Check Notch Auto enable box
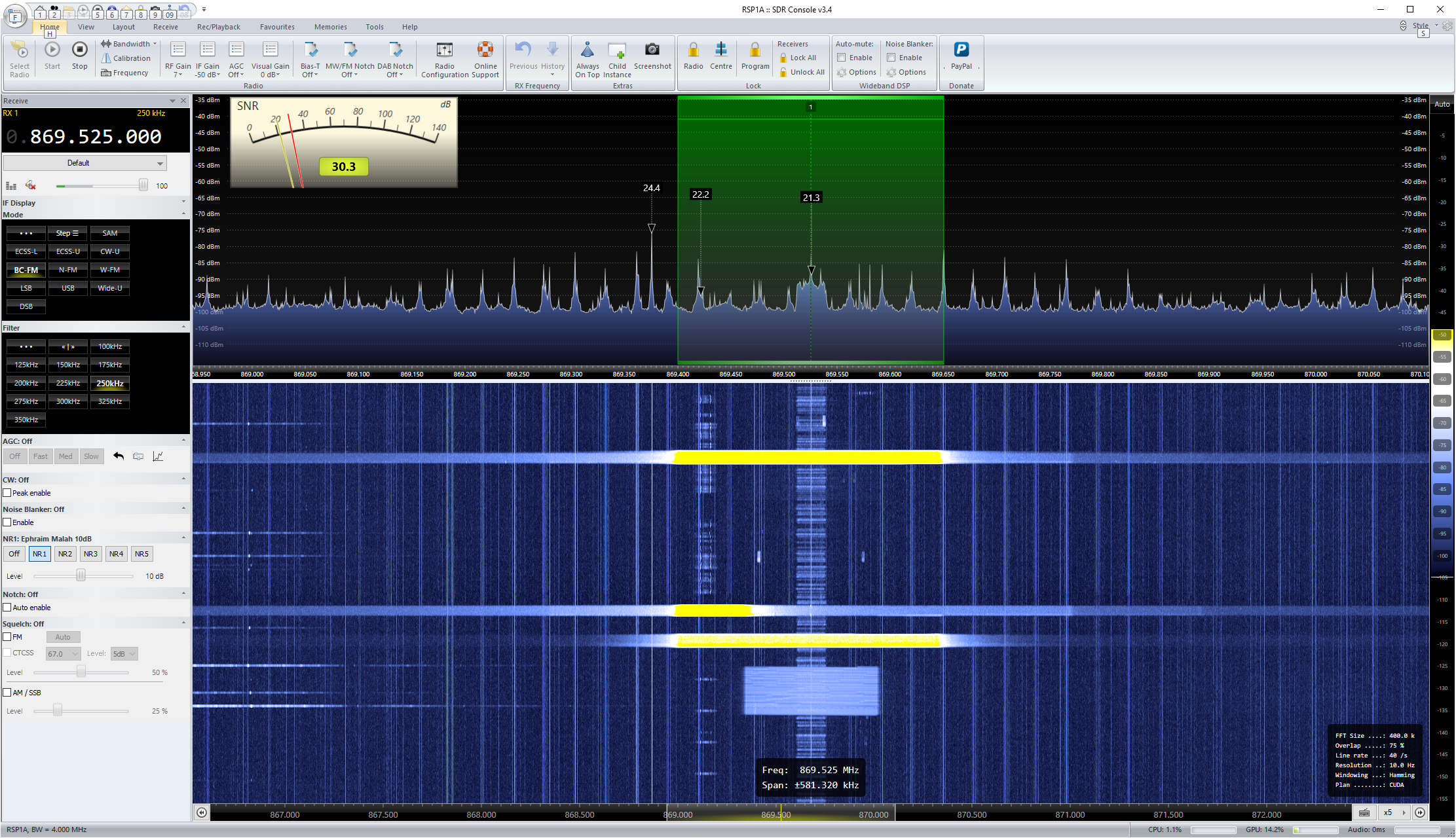This screenshot has height=838, width=1456. [7, 608]
